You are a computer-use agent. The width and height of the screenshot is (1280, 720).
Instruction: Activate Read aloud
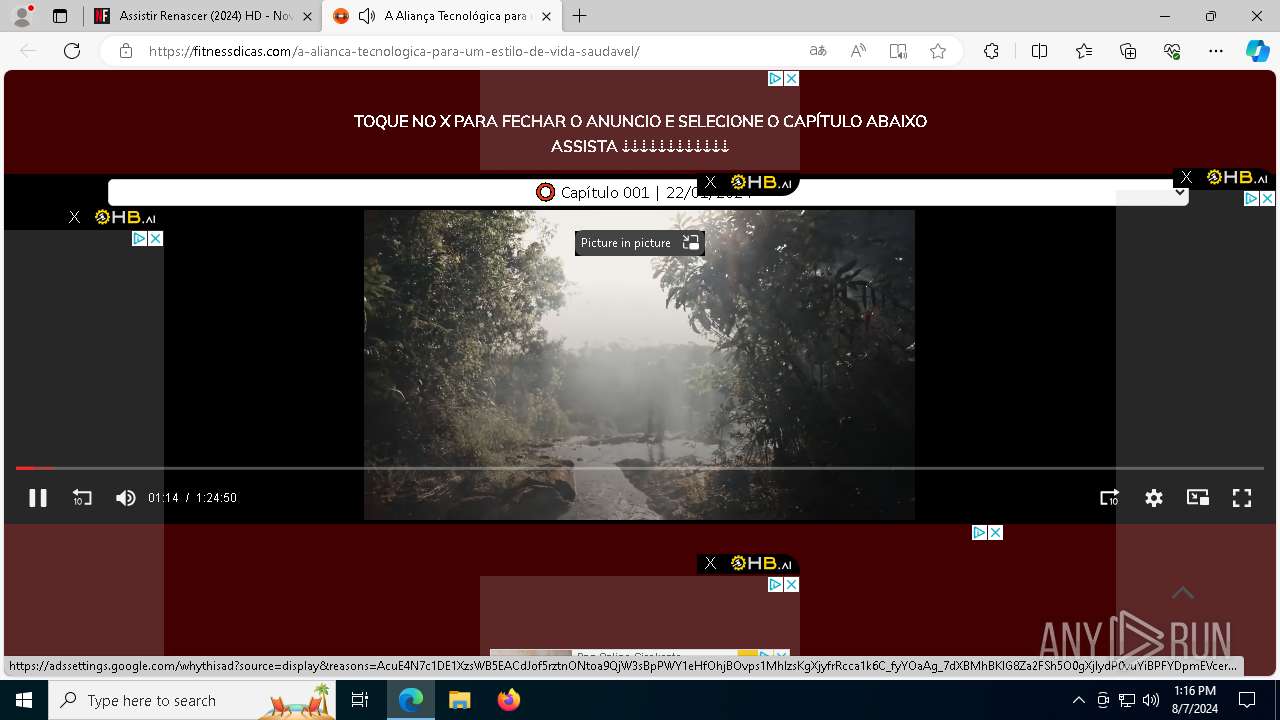point(858,51)
